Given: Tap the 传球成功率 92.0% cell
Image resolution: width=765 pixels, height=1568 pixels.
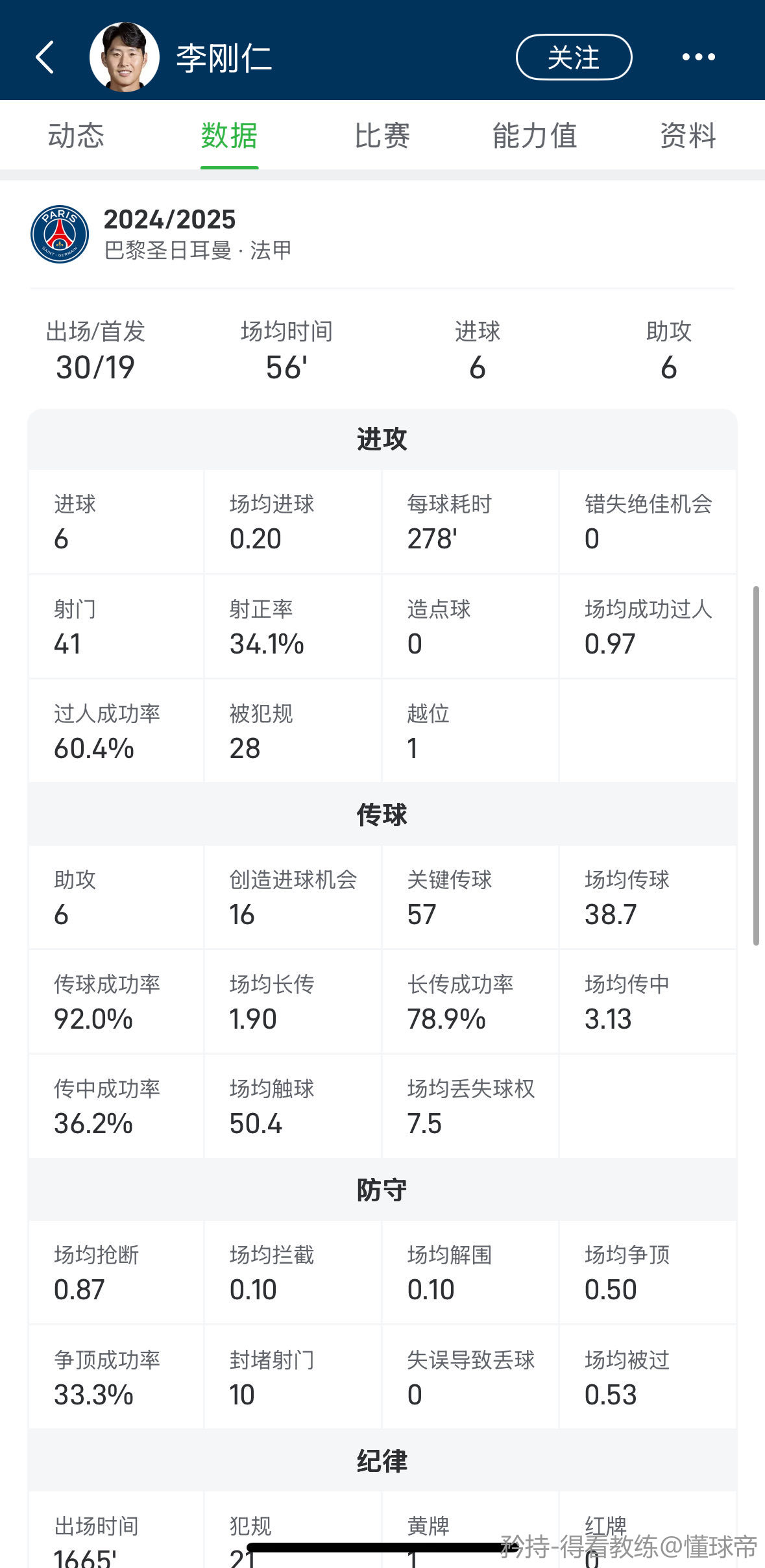Looking at the screenshot, I should 116,1001.
